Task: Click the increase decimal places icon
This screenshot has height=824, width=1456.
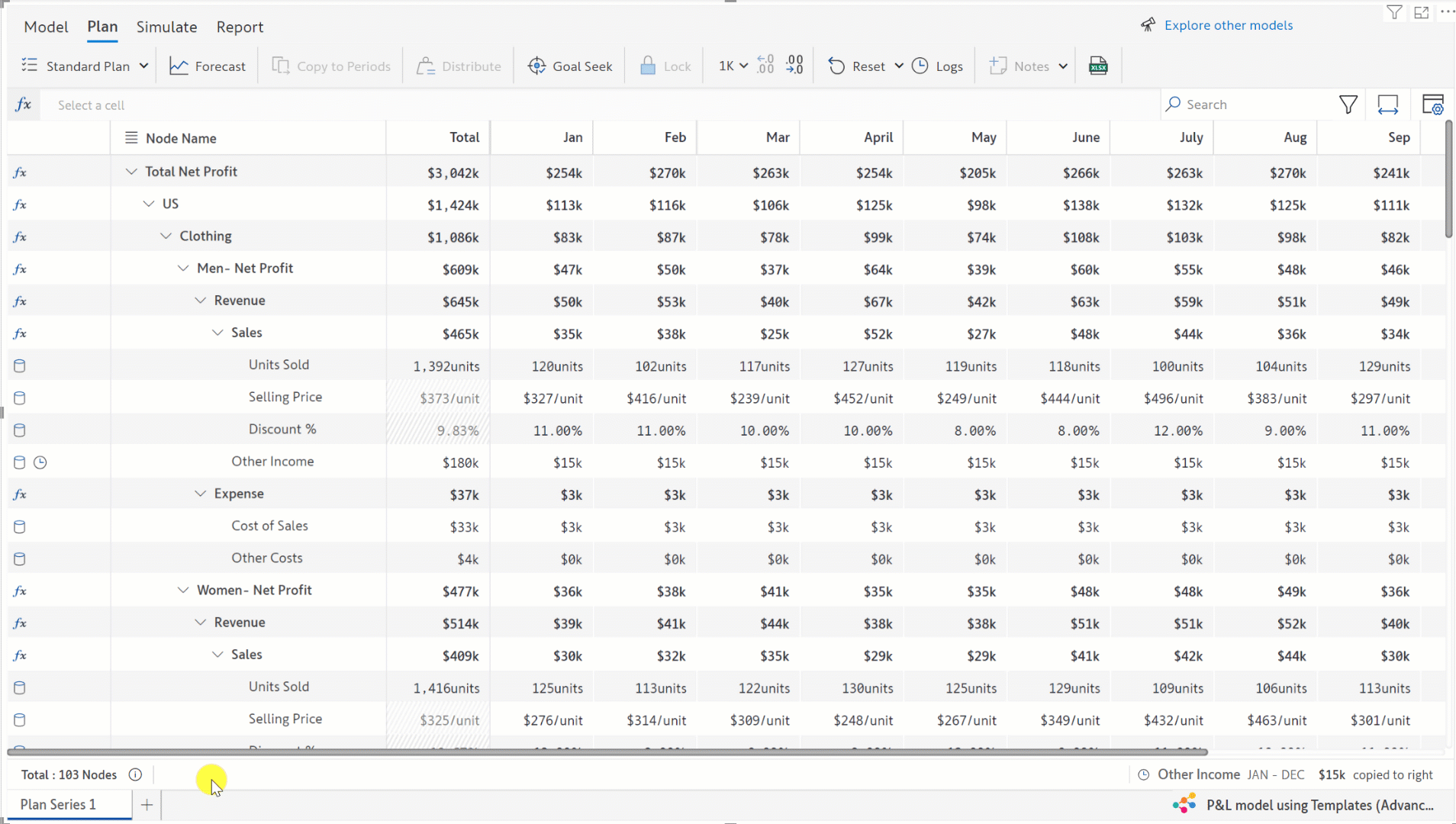Action: [765, 66]
